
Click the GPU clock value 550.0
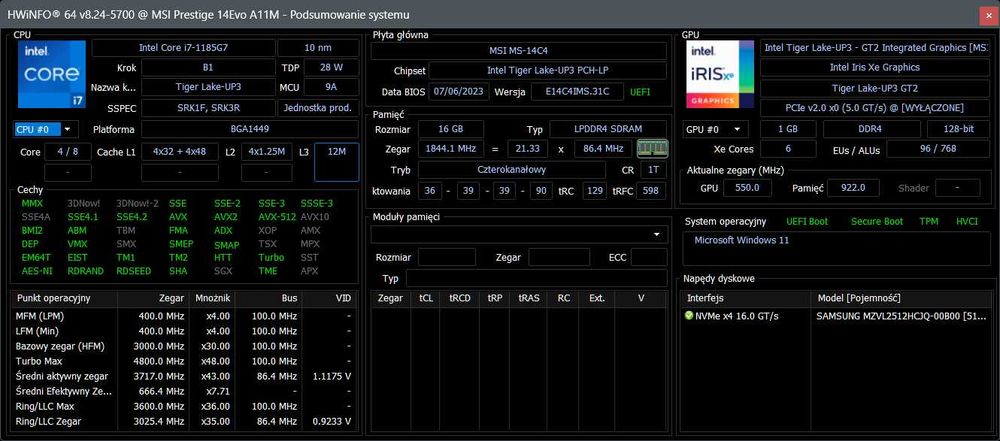(x=747, y=188)
